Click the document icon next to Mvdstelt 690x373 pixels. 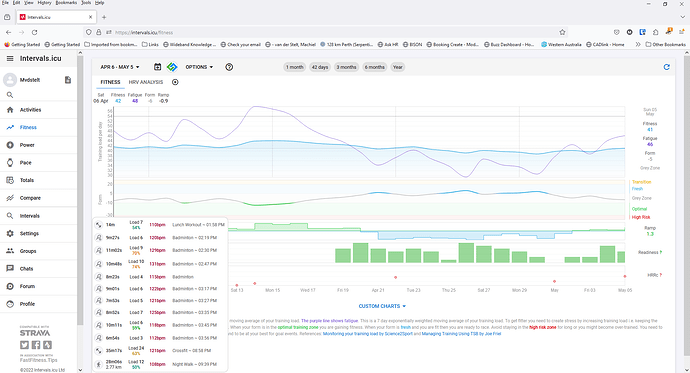click(68, 80)
